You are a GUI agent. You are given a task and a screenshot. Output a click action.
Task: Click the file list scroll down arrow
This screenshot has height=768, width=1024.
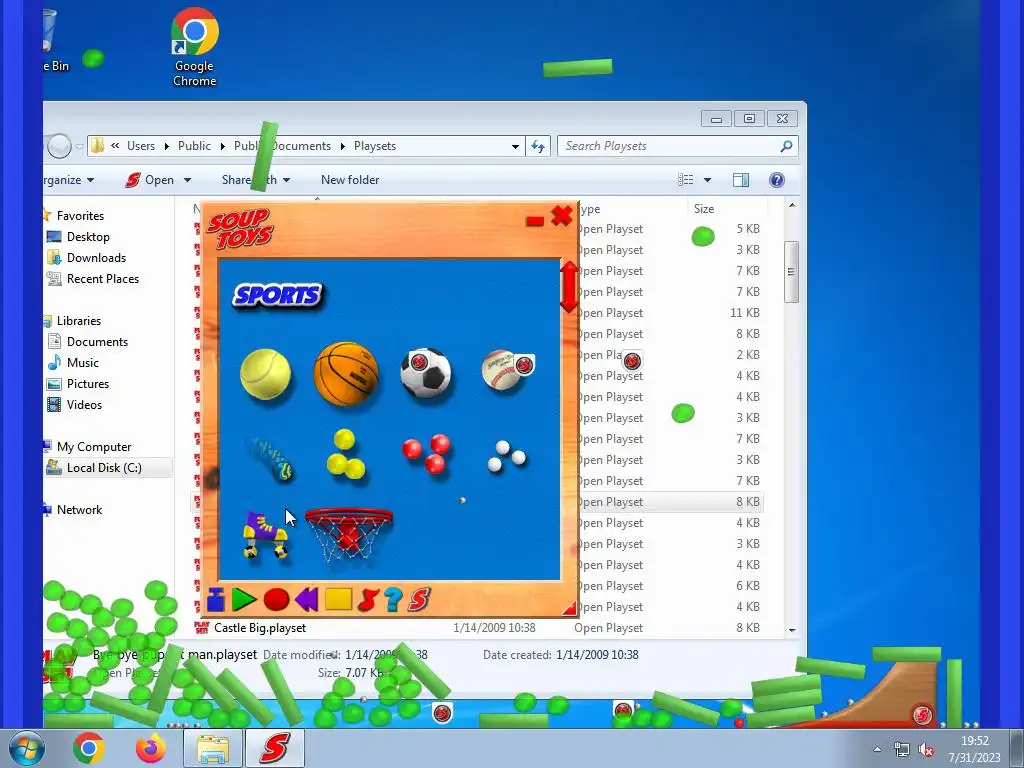click(x=792, y=630)
